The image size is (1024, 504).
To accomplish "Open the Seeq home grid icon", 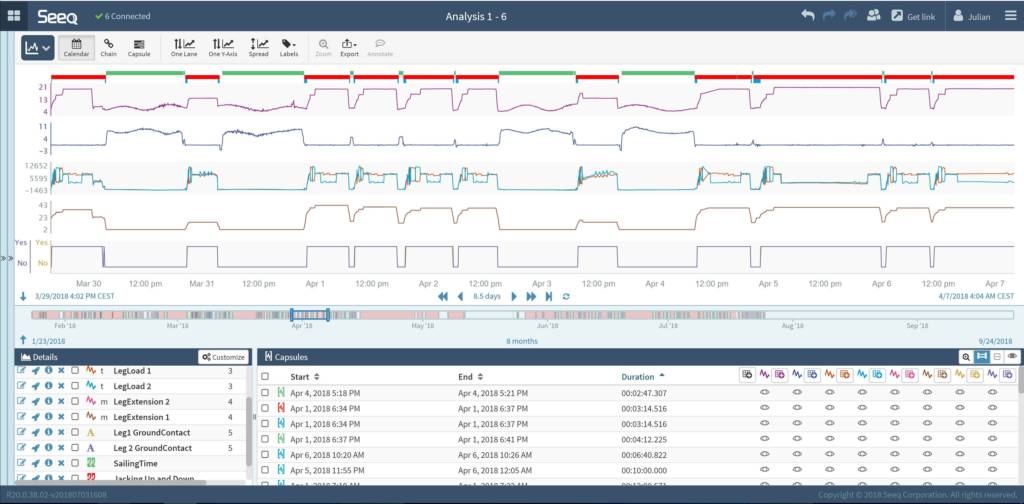I will click(x=14, y=16).
